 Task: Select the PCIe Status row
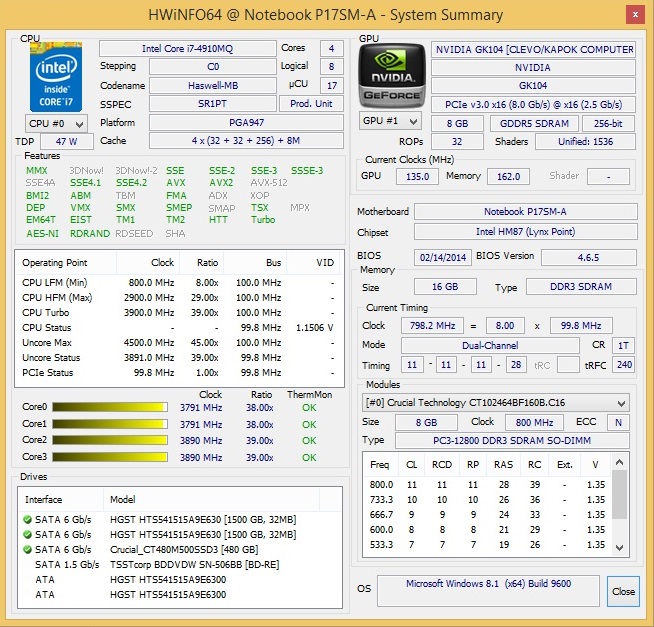coord(179,373)
